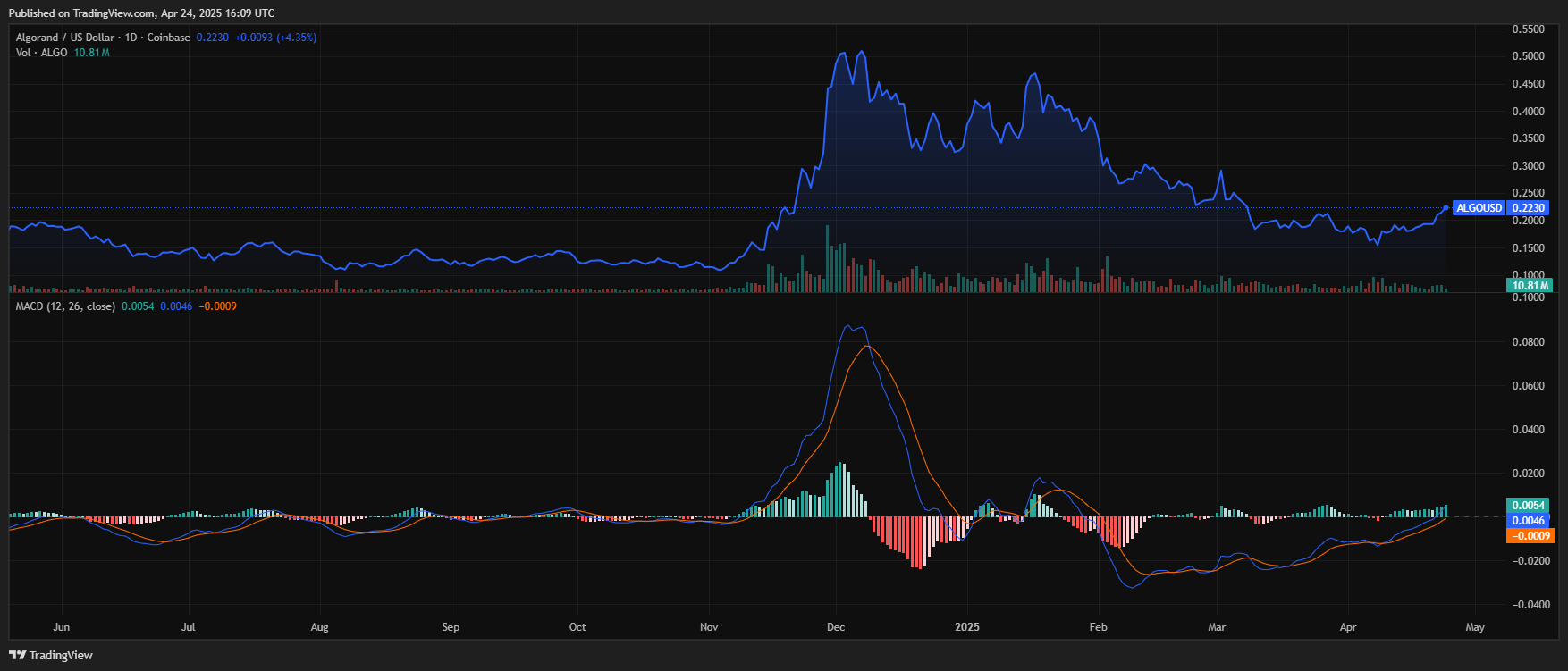Click the MACD (12, 26, close) indicator label
1568x671 pixels.
(65, 306)
